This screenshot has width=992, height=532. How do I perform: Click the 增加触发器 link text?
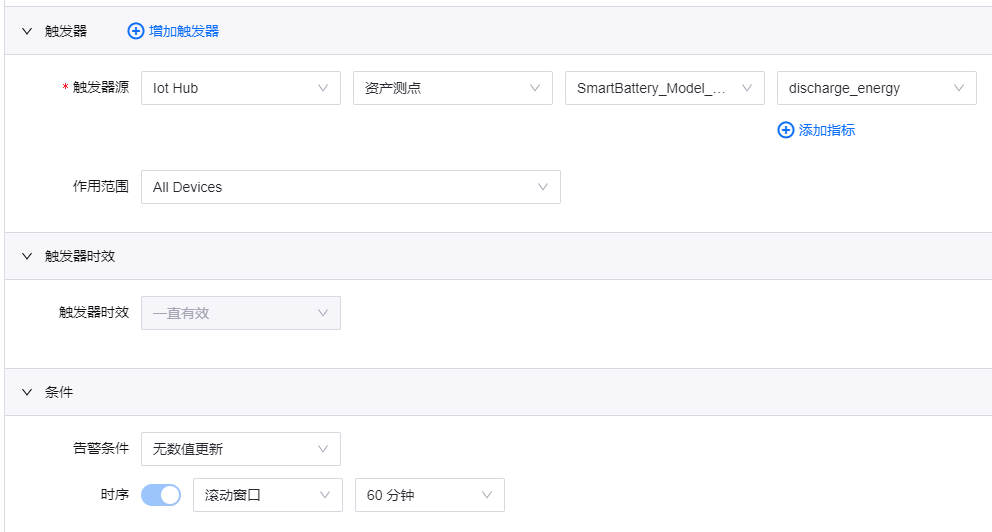[x=184, y=31]
